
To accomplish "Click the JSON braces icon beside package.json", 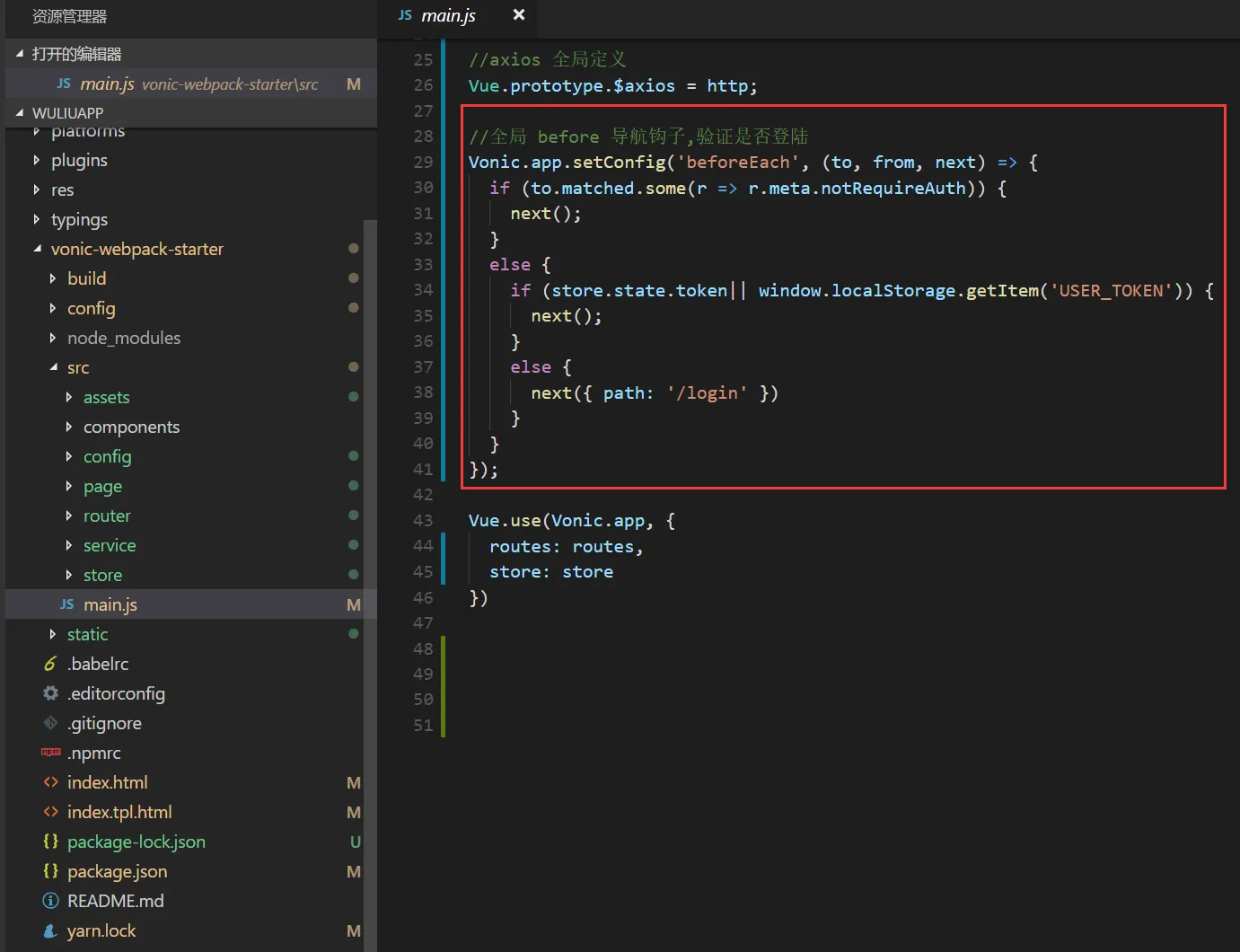I will coord(50,871).
